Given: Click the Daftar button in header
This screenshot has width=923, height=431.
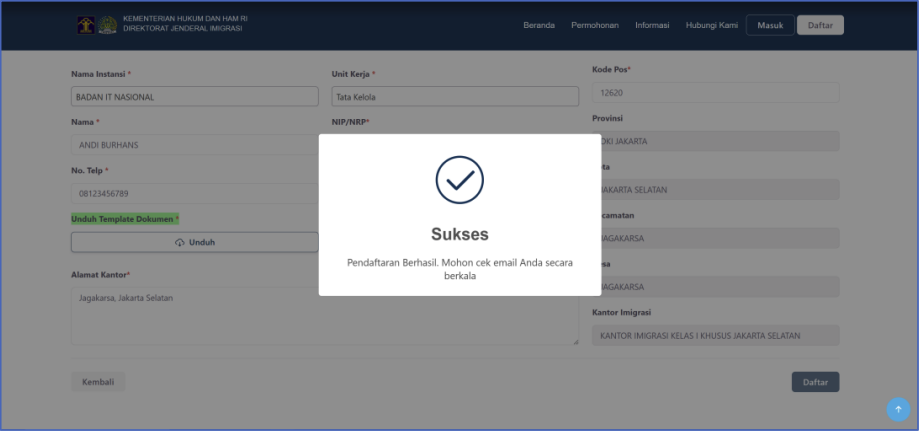Looking at the screenshot, I should click(x=820, y=25).
